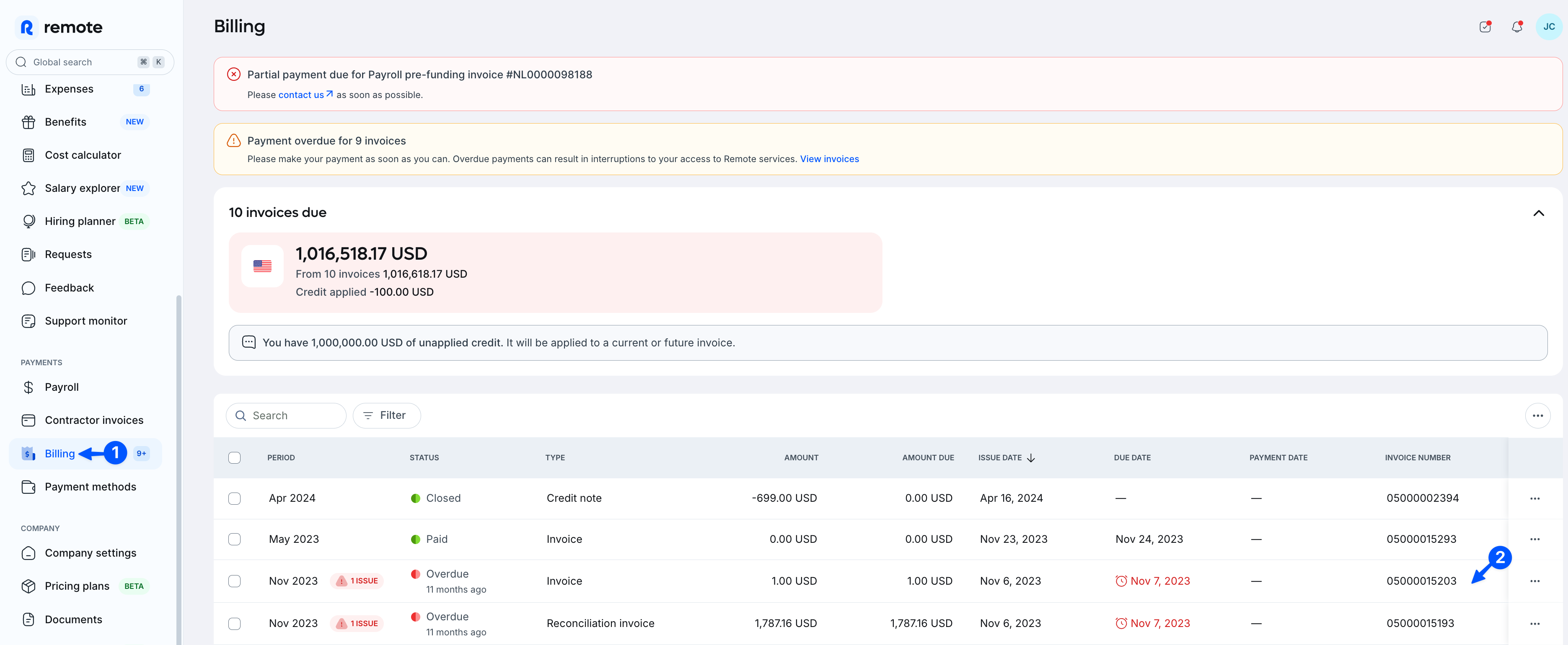This screenshot has width=1568, height=645.
Task: Click the JC profile avatar
Action: point(1549,27)
